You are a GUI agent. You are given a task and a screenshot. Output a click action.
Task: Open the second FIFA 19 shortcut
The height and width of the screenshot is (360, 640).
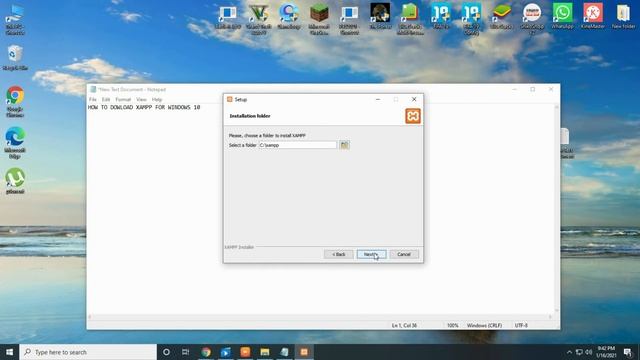(471, 18)
